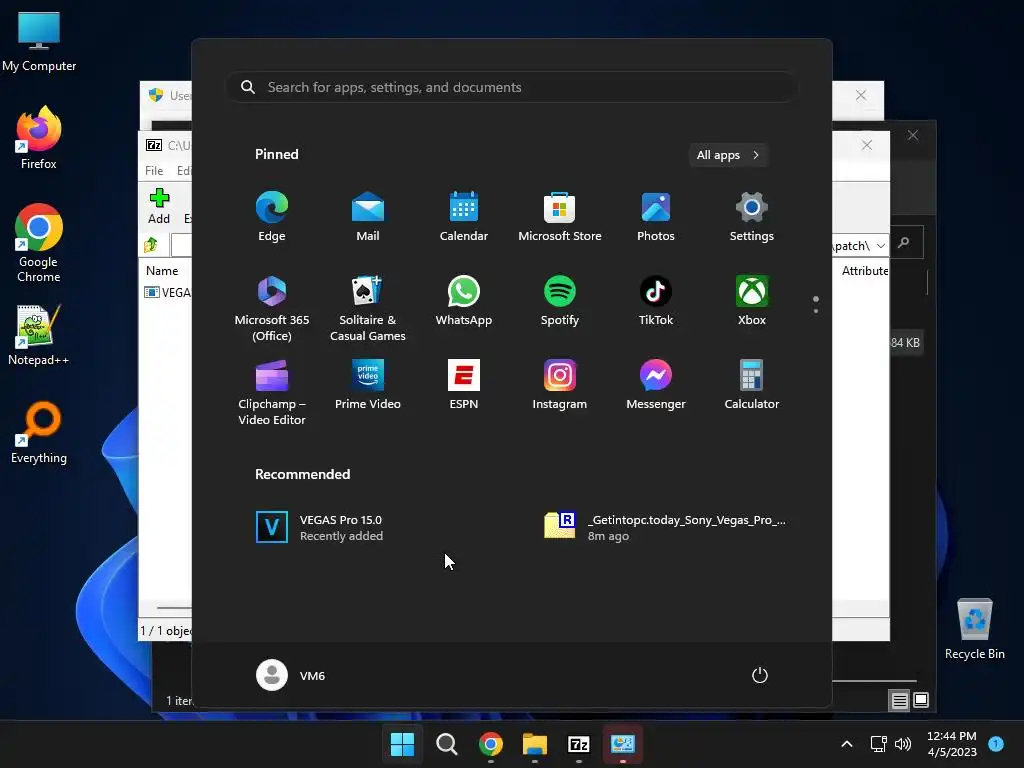Click the Start menu search box
This screenshot has width=1024, height=768.
tap(512, 88)
